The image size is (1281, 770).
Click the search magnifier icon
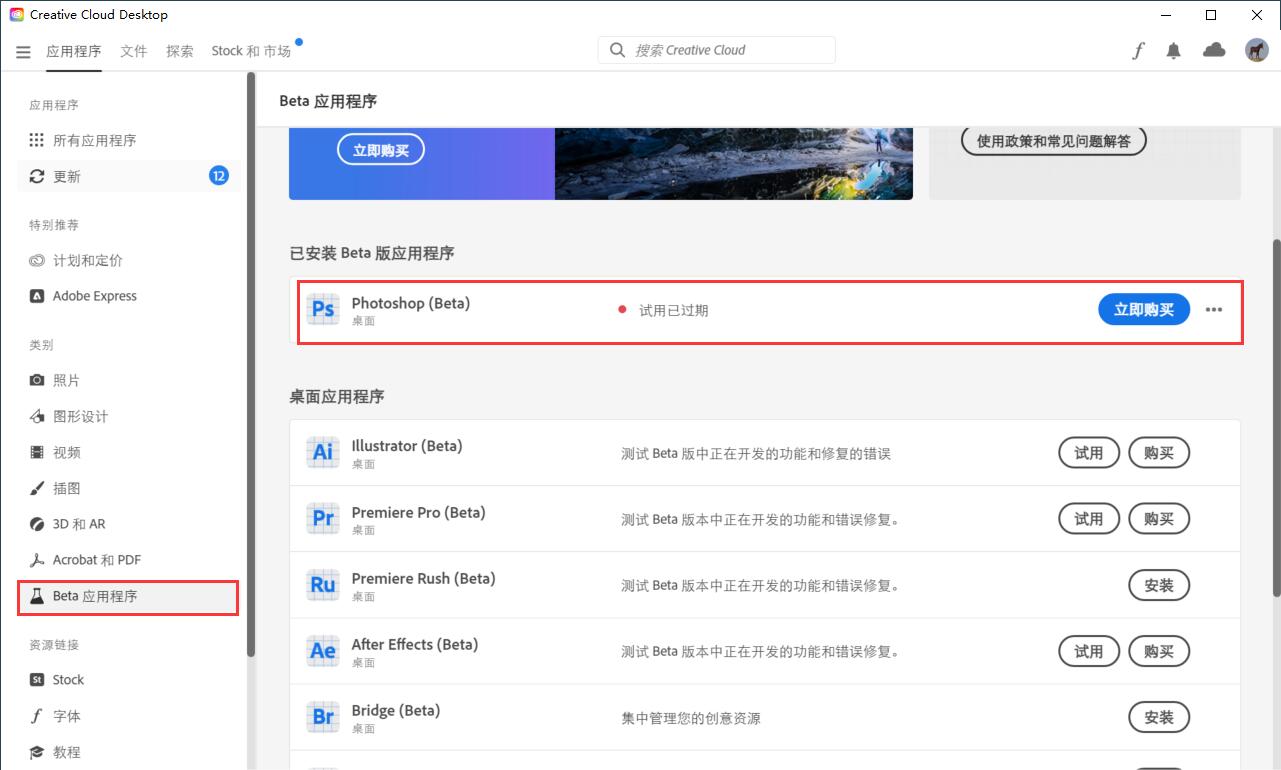[618, 50]
